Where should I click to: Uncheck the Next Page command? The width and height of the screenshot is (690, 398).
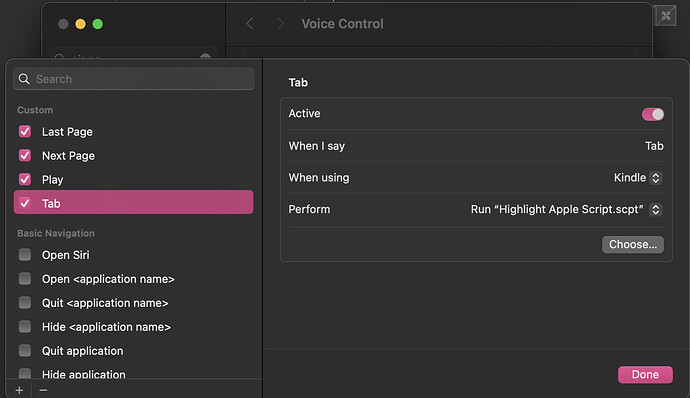tap(25, 155)
